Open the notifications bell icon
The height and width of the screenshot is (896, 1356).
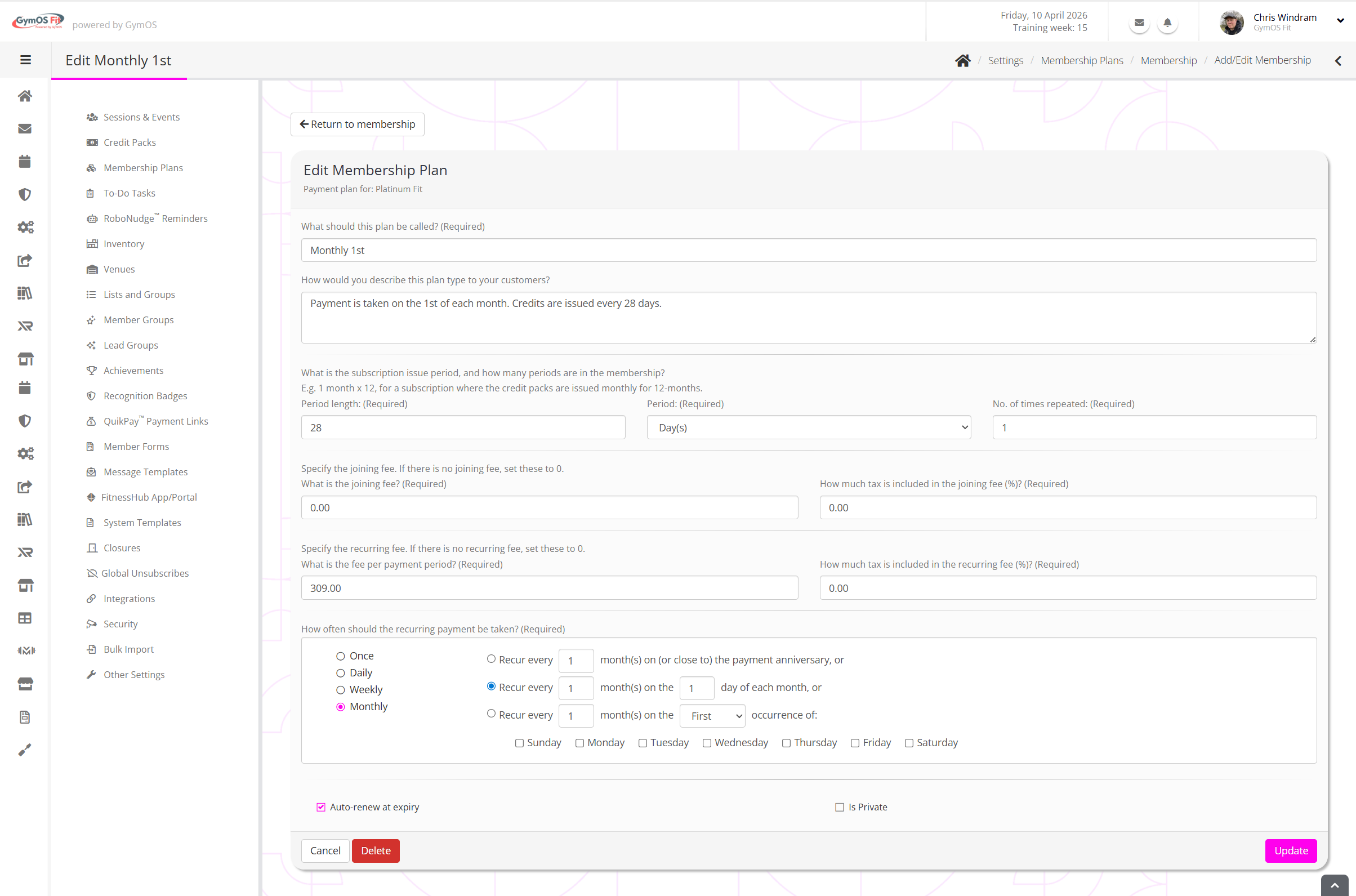tap(1167, 23)
